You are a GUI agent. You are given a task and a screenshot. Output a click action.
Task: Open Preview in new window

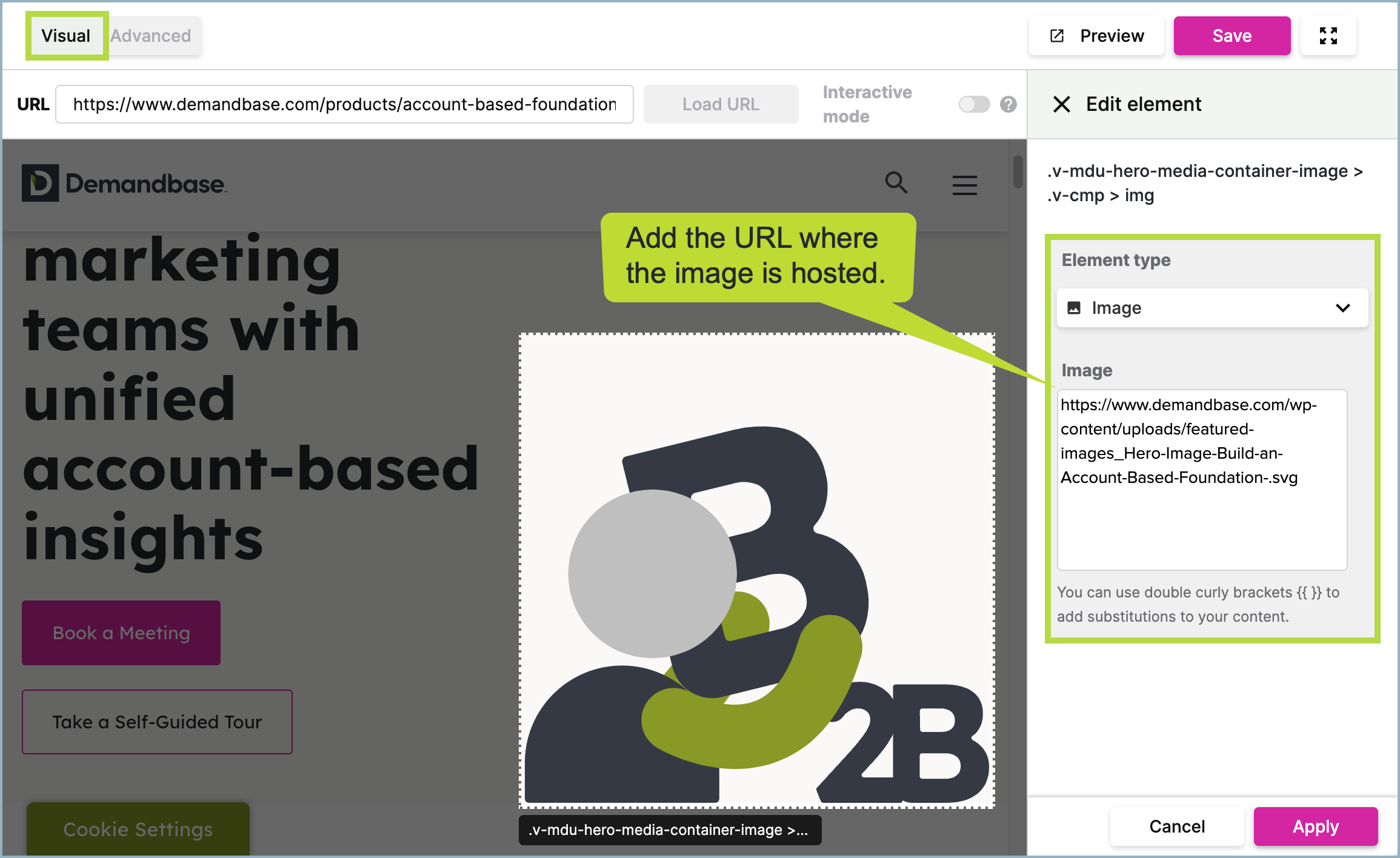pyautogui.click(x=1096, y=36)
